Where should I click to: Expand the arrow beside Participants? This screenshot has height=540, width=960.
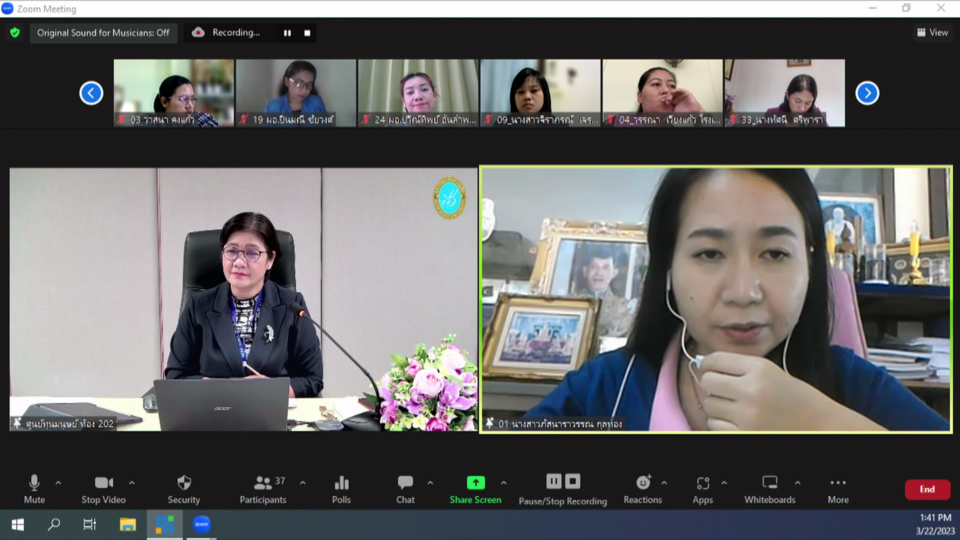pyautogui.click(x=303, y=483)
